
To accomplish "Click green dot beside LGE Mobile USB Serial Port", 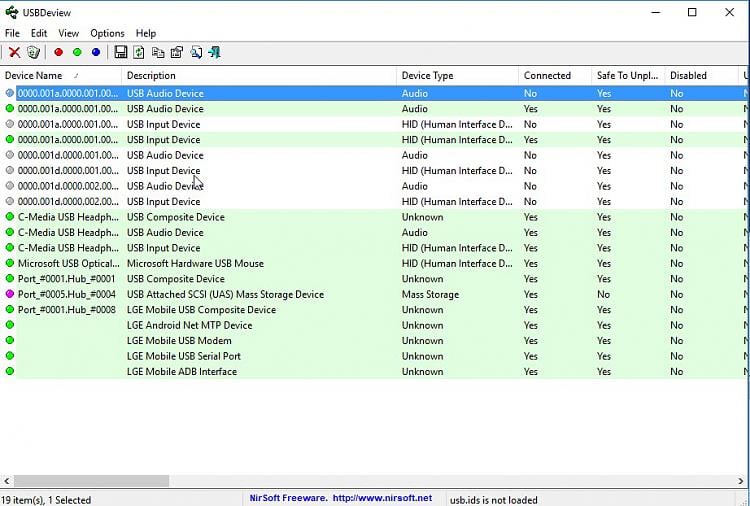I will tap(10, 356).
